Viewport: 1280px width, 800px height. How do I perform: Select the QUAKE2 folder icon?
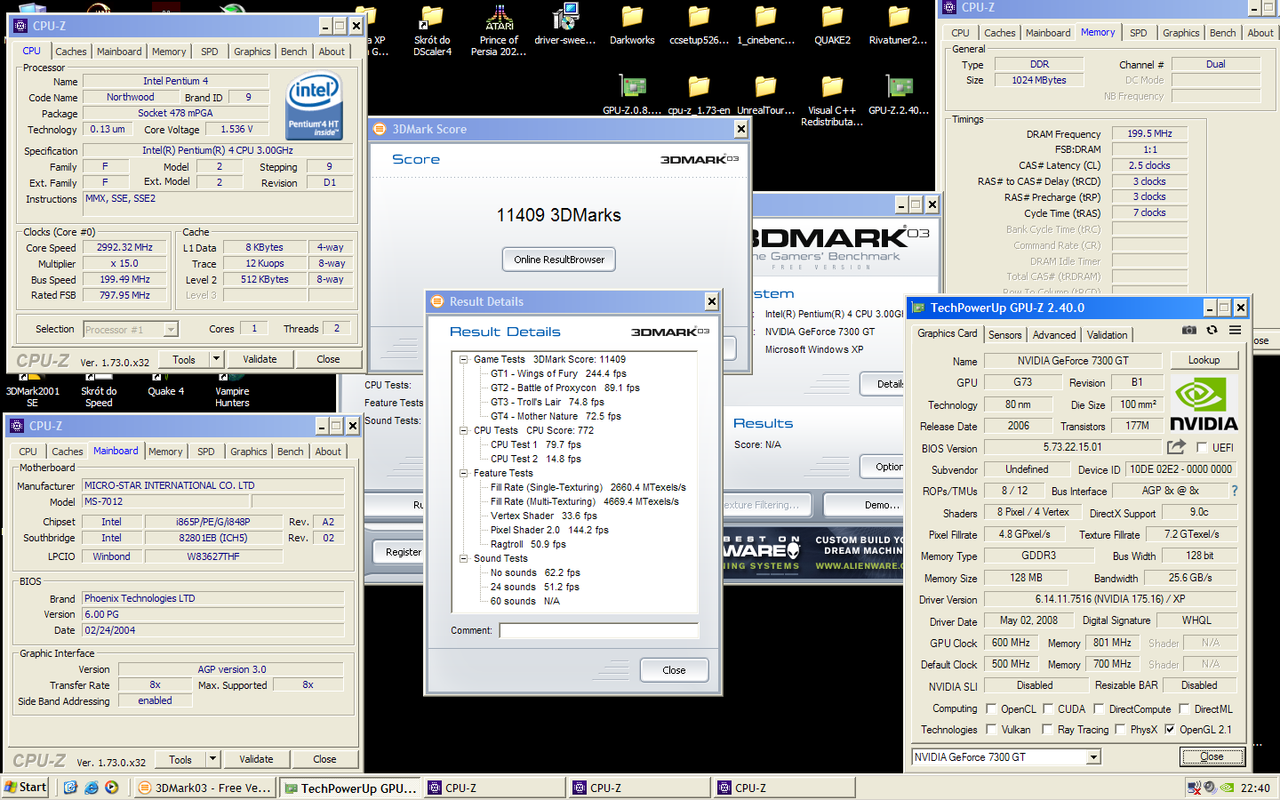832,26
